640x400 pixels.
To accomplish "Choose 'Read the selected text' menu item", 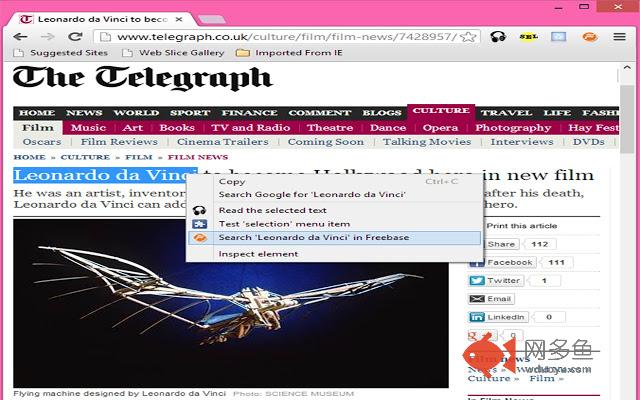I will pos(272,210).
